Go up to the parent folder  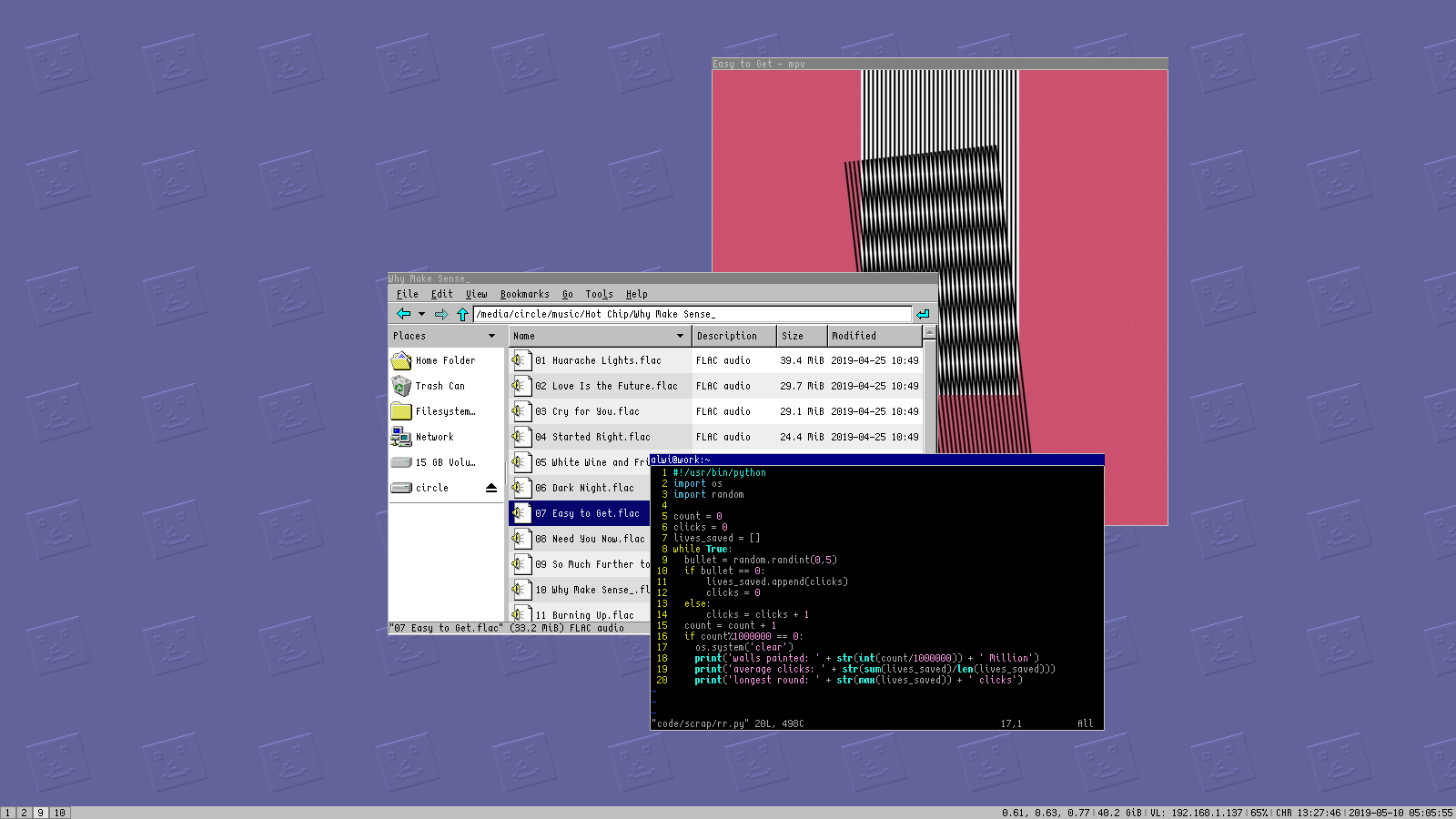pos(462,314)
